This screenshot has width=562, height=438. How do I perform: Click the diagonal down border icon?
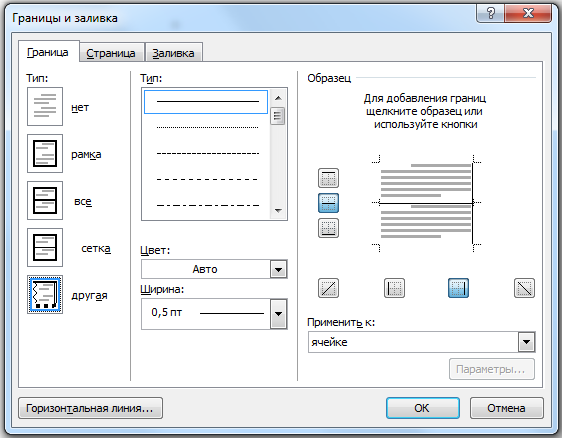coord(524,288)
